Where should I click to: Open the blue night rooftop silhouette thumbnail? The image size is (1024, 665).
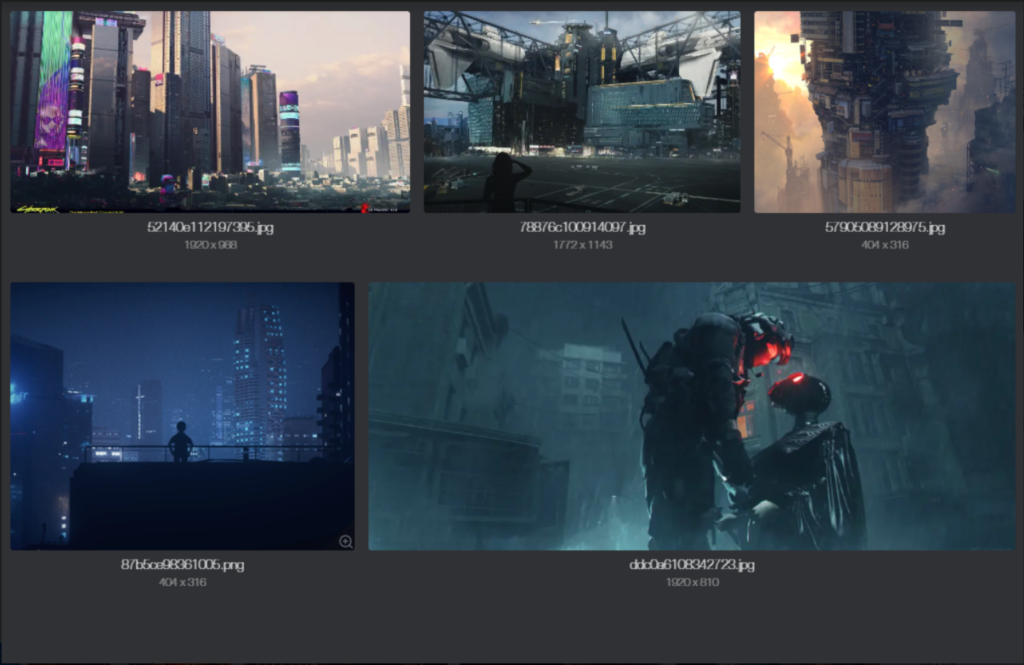coord(182,416)
